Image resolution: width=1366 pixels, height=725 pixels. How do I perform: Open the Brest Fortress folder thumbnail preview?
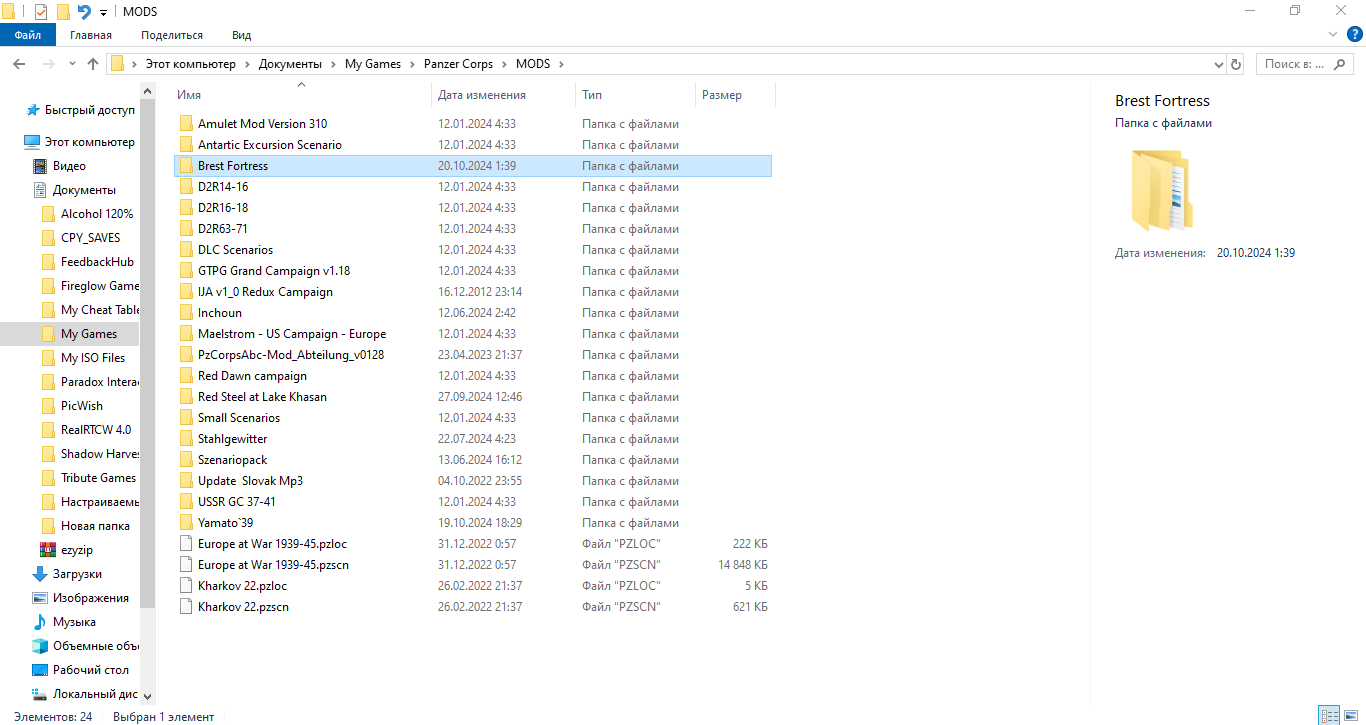click(x=1161, y=191)
